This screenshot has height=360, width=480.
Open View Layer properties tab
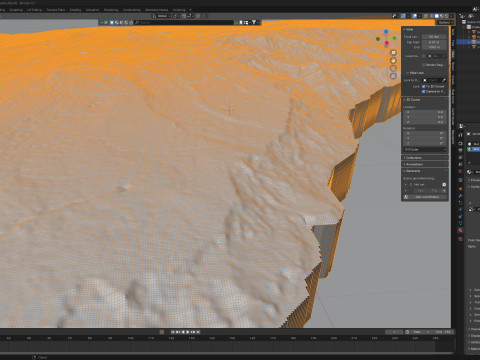pyautogui.click(x=460, y=158)
